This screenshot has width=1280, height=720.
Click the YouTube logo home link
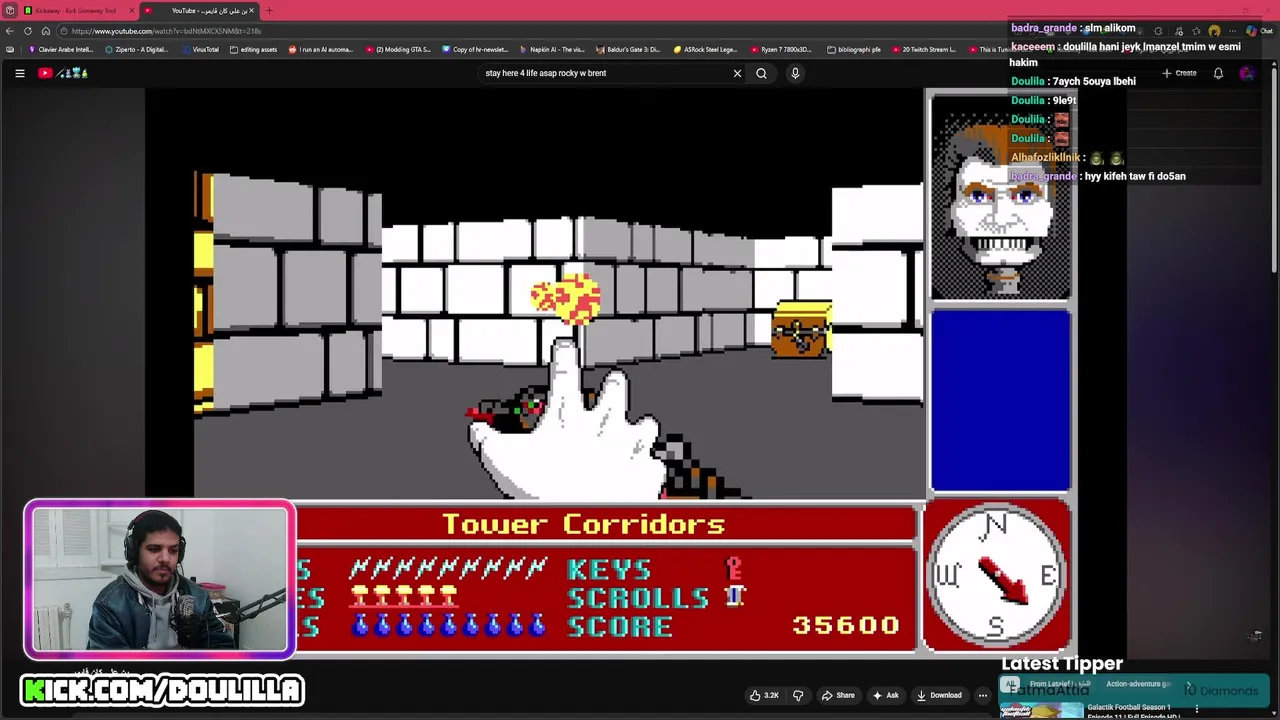(x=64, y=73)
